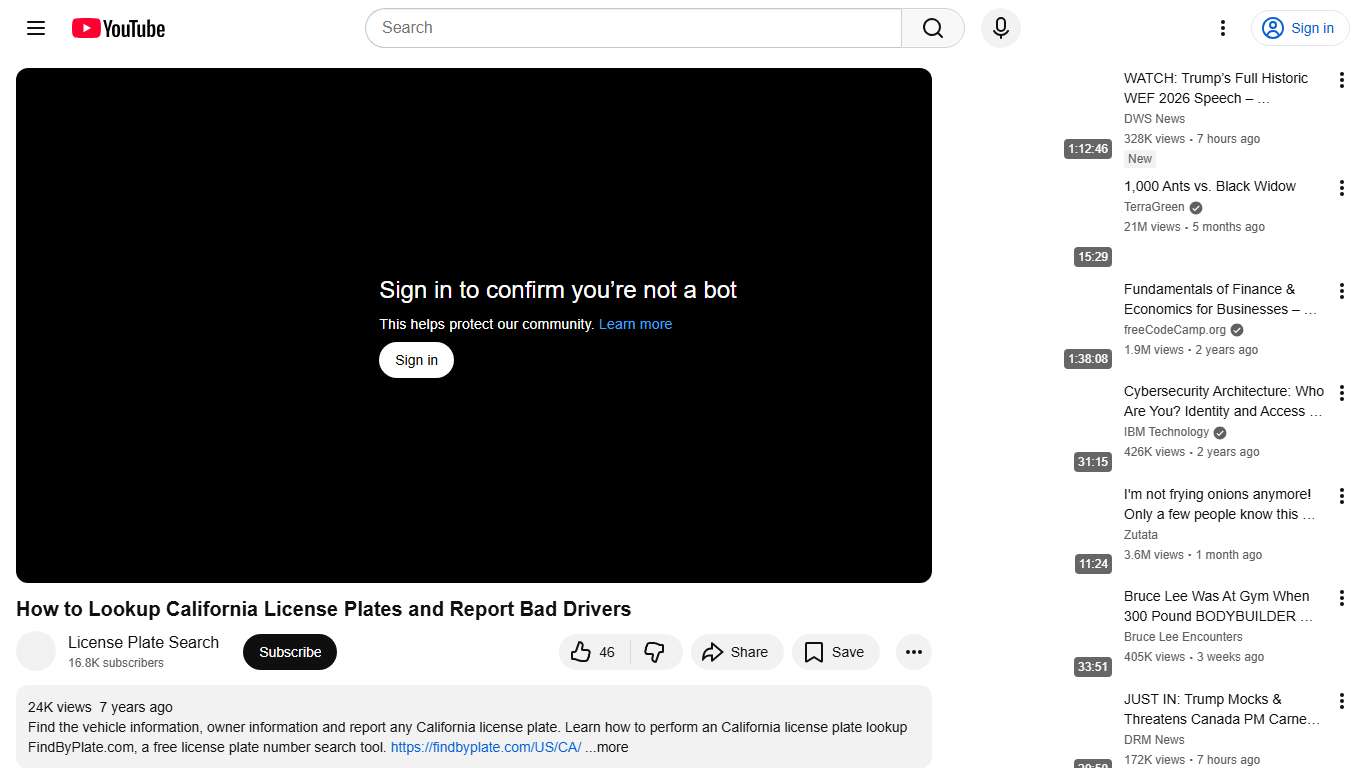Image resolution: width=1366 pixels, height=768 pixels.
Task: Click the YouTube logo to go home
Action: (x=117, y=28)
